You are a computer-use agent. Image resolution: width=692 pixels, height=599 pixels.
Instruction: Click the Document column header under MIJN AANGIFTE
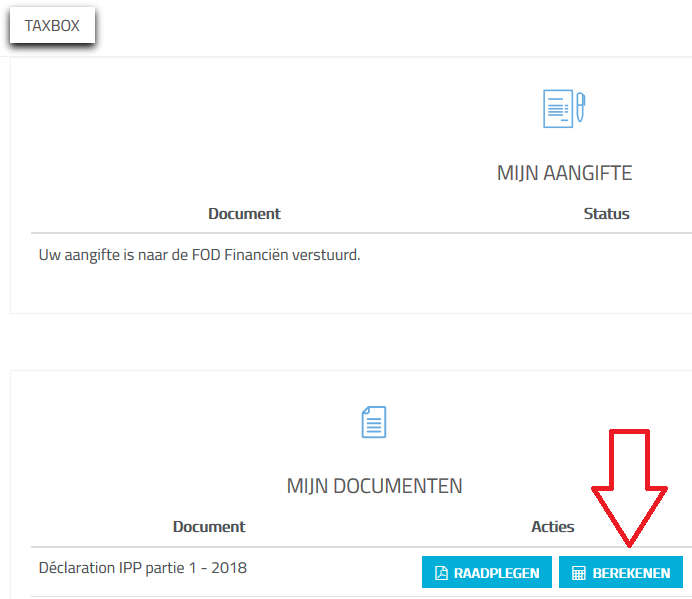tap(244, 214)
